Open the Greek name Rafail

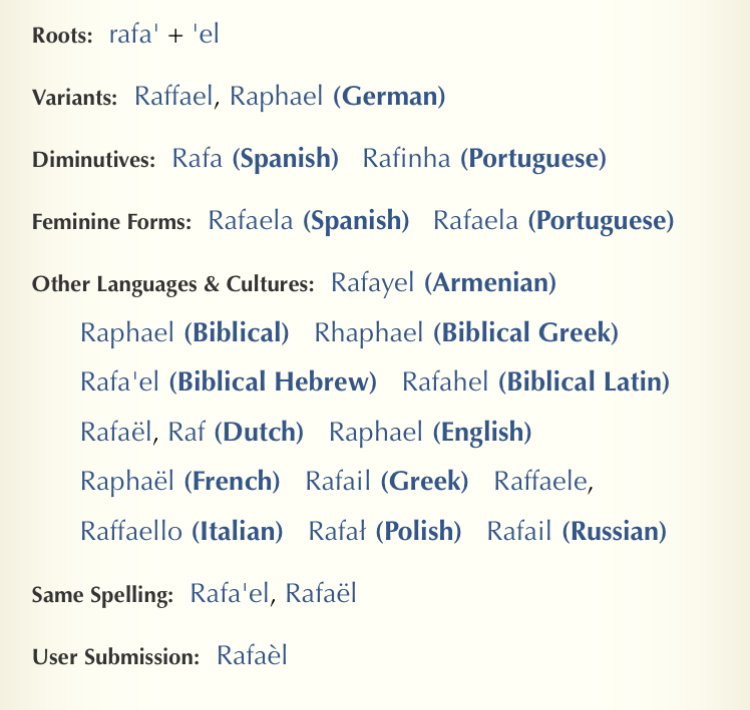[338, 481]
